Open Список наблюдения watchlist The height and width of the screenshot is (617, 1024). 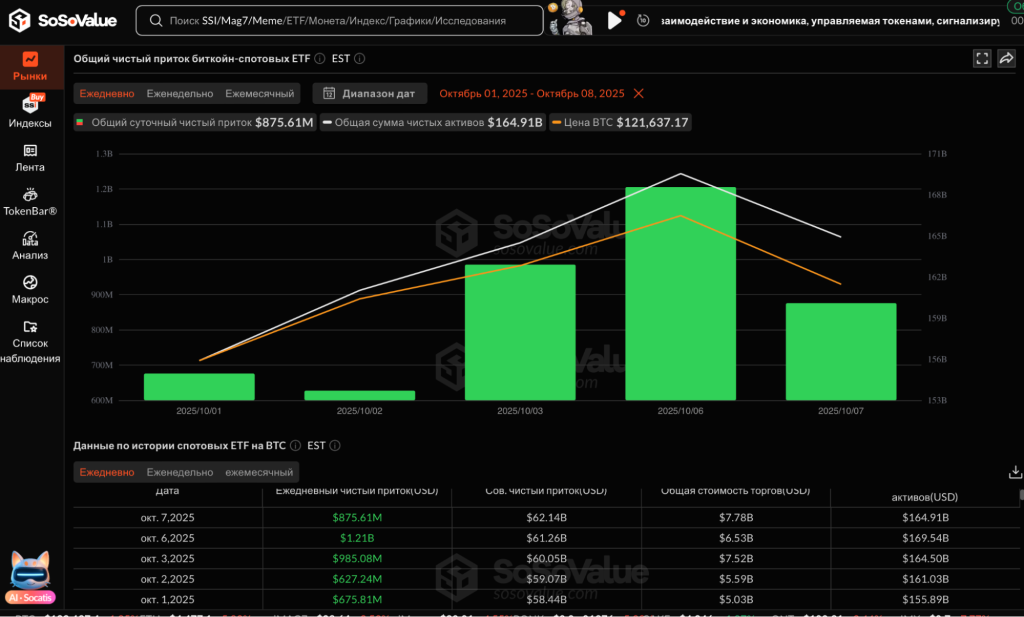(x=30, y=340)
